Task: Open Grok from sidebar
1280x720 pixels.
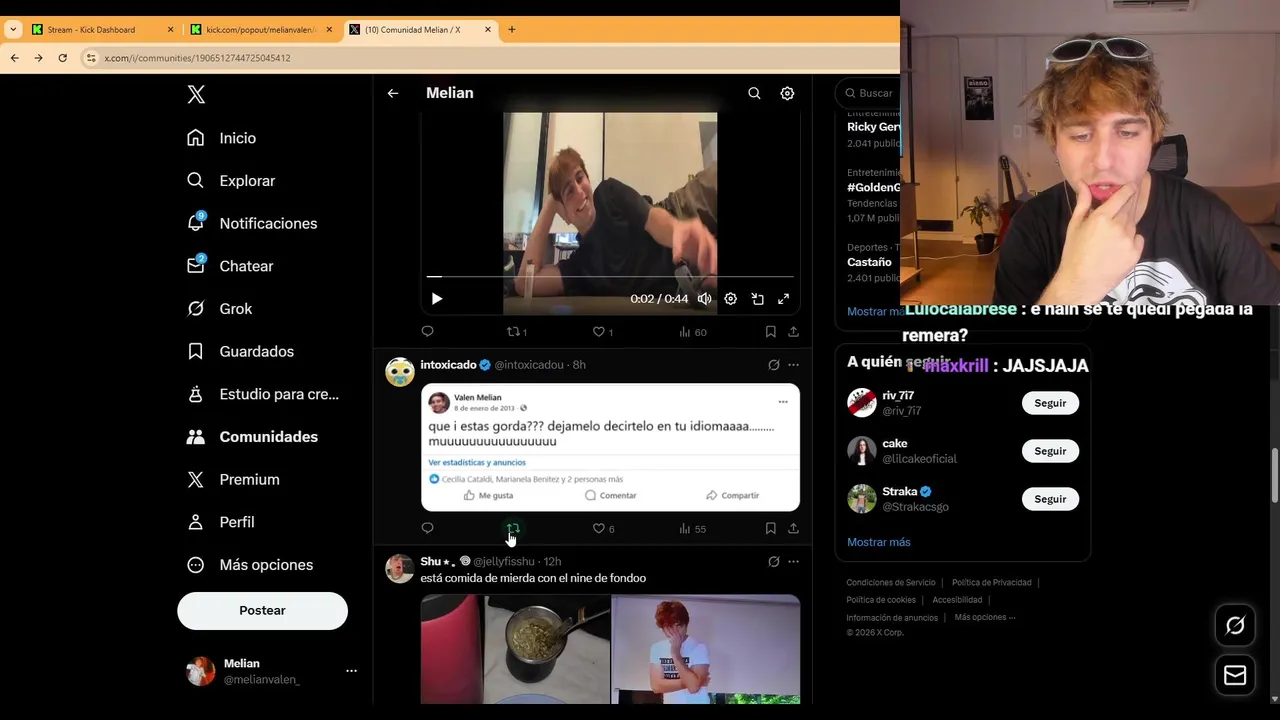Action: click(220, 309)
